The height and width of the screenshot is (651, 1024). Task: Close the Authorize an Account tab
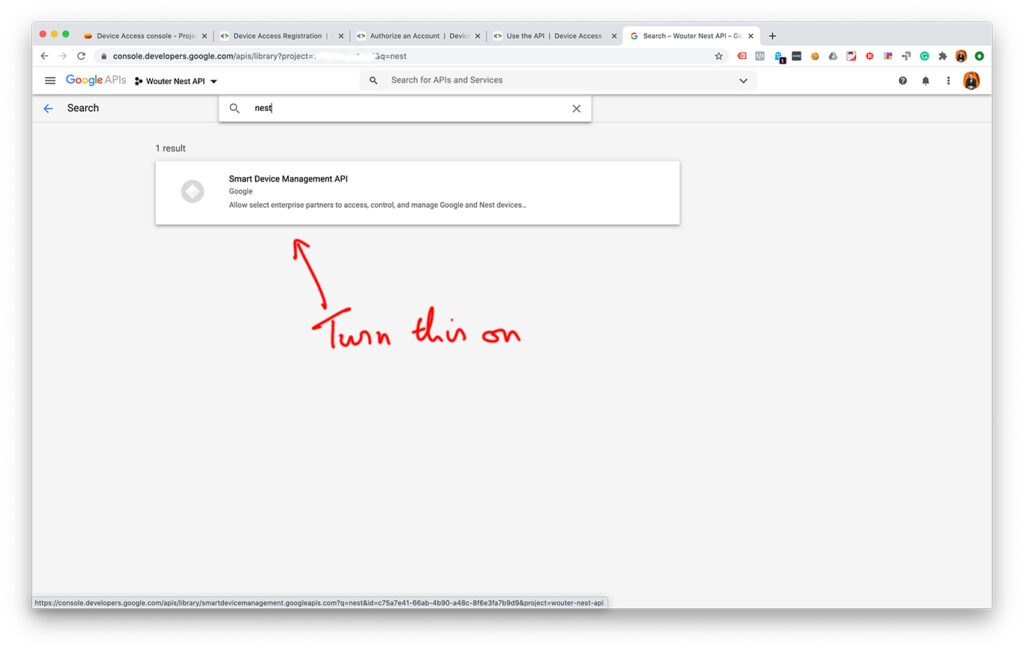(477, 36)
